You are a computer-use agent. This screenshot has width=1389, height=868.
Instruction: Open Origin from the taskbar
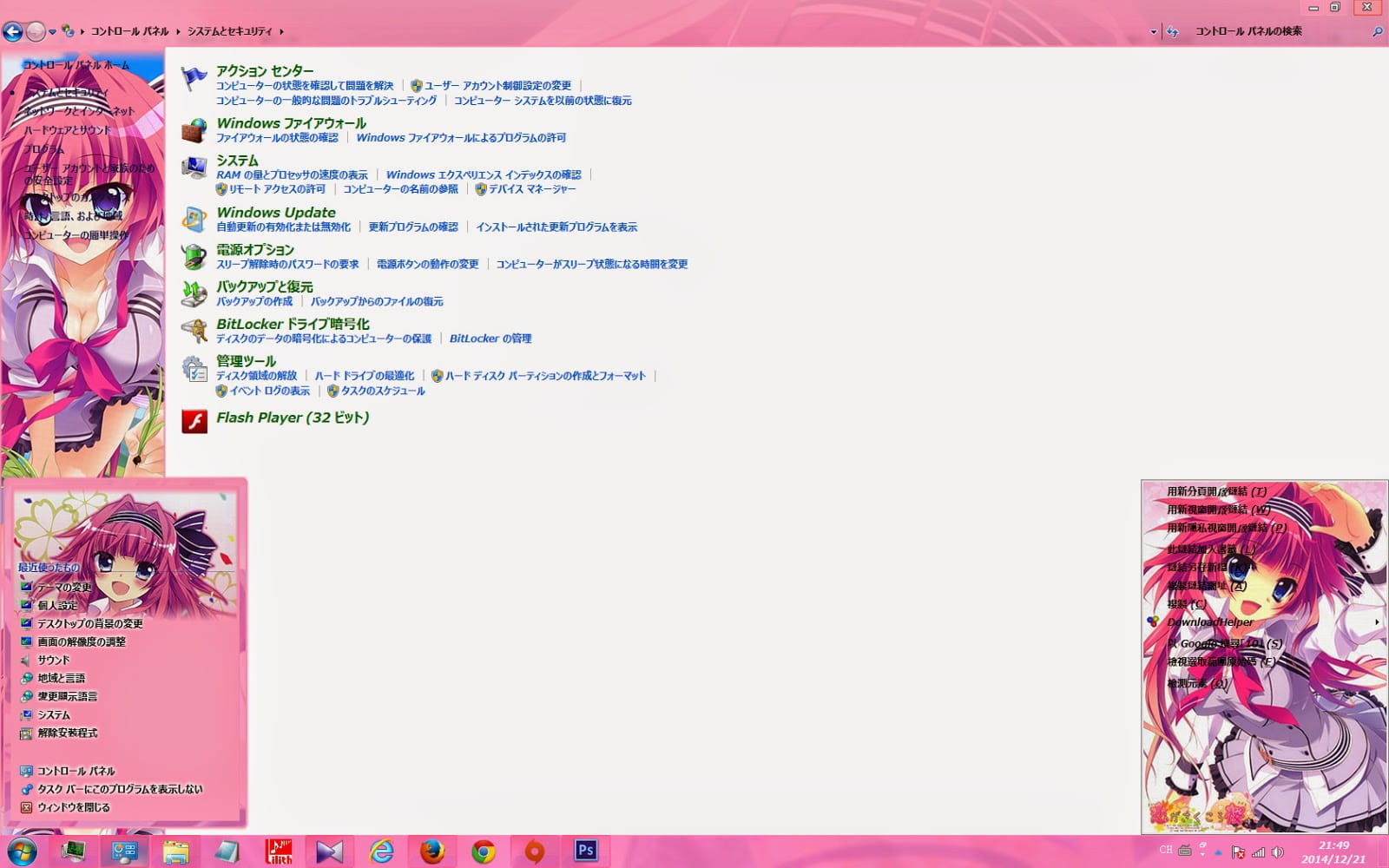coord(534,852)
